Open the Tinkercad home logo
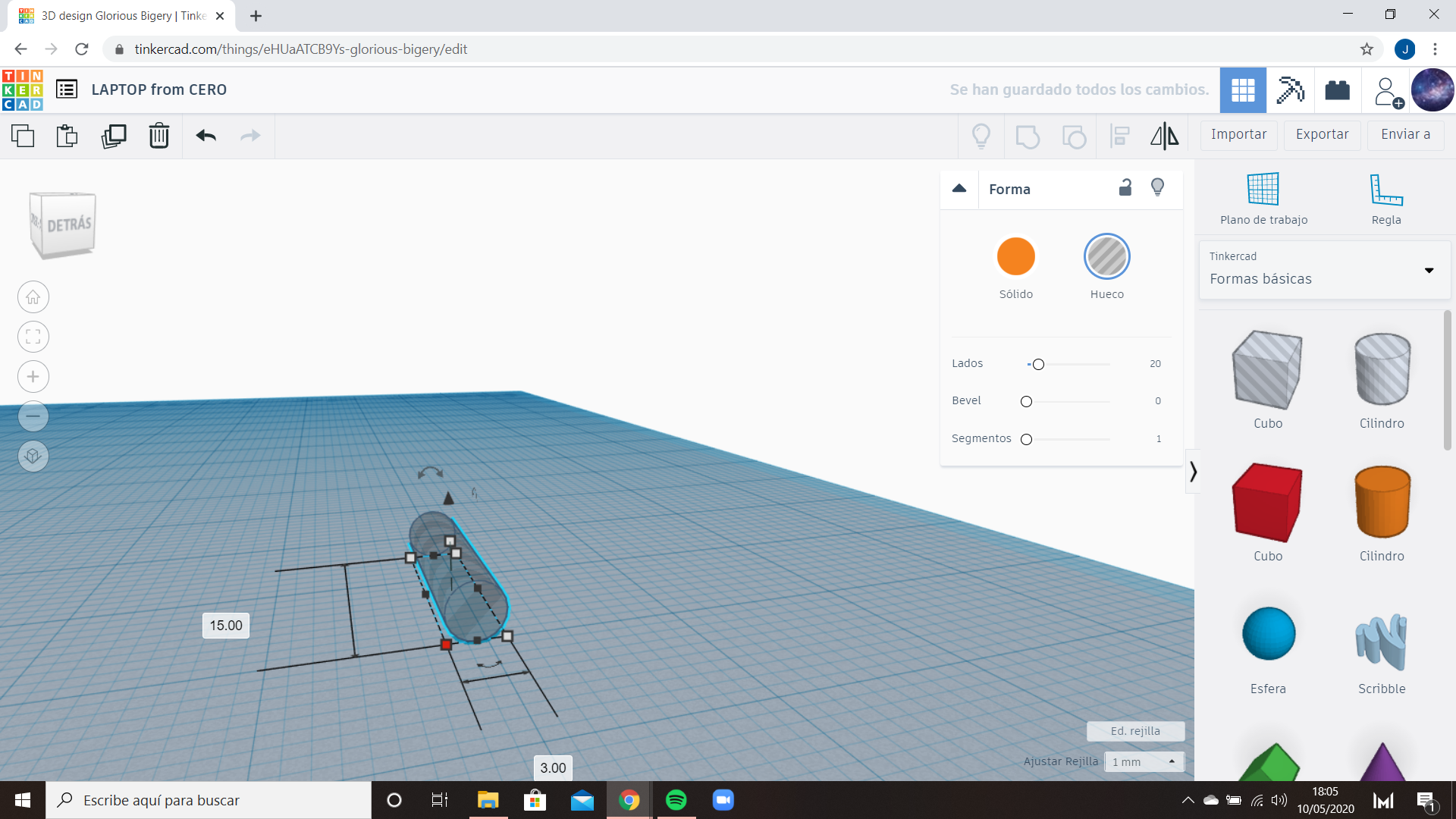The width and height of the screenshot is (1456, 819). click(23, 89)
